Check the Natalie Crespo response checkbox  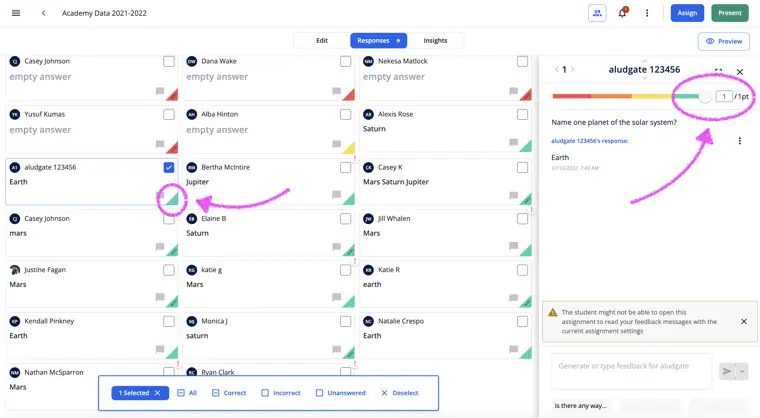pyautogui.click(x=522, y=322)
